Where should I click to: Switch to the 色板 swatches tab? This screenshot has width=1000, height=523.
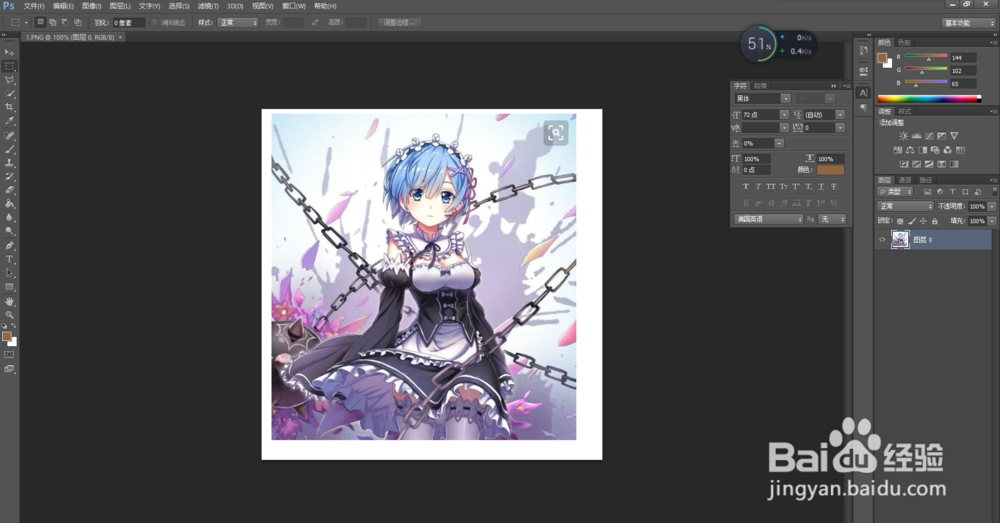point(904,43)
